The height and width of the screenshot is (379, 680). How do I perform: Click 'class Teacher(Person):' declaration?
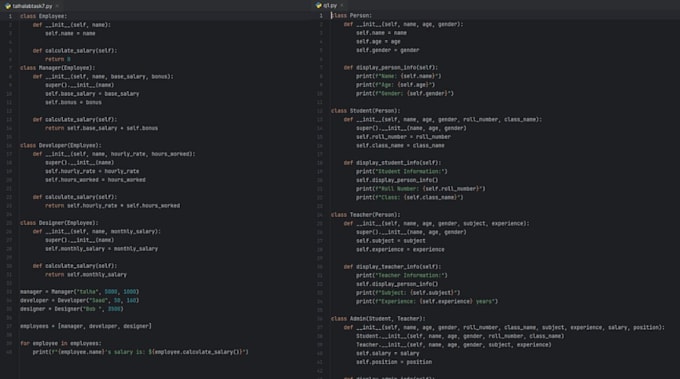[366, 215]
